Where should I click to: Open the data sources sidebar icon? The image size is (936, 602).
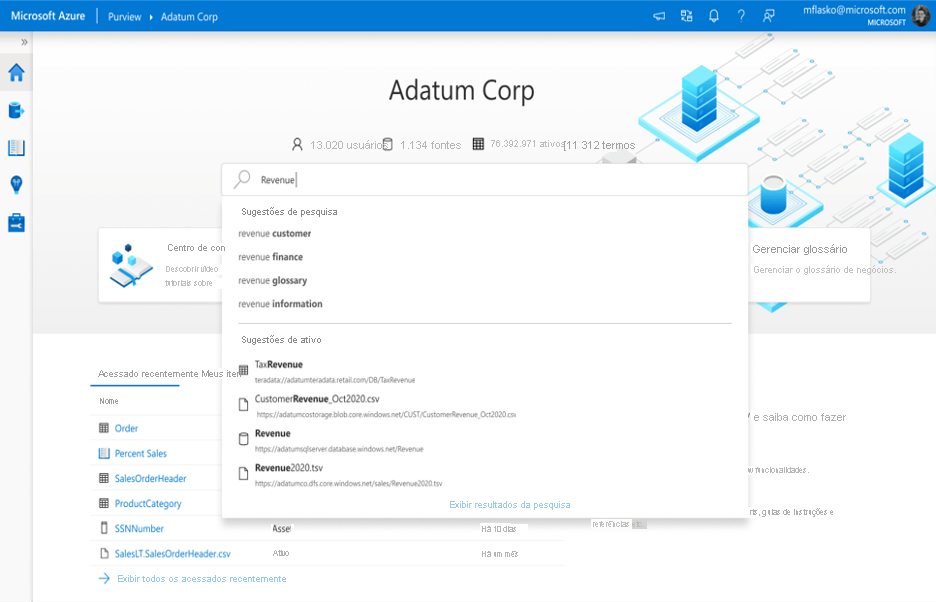[x=16, y=110]
